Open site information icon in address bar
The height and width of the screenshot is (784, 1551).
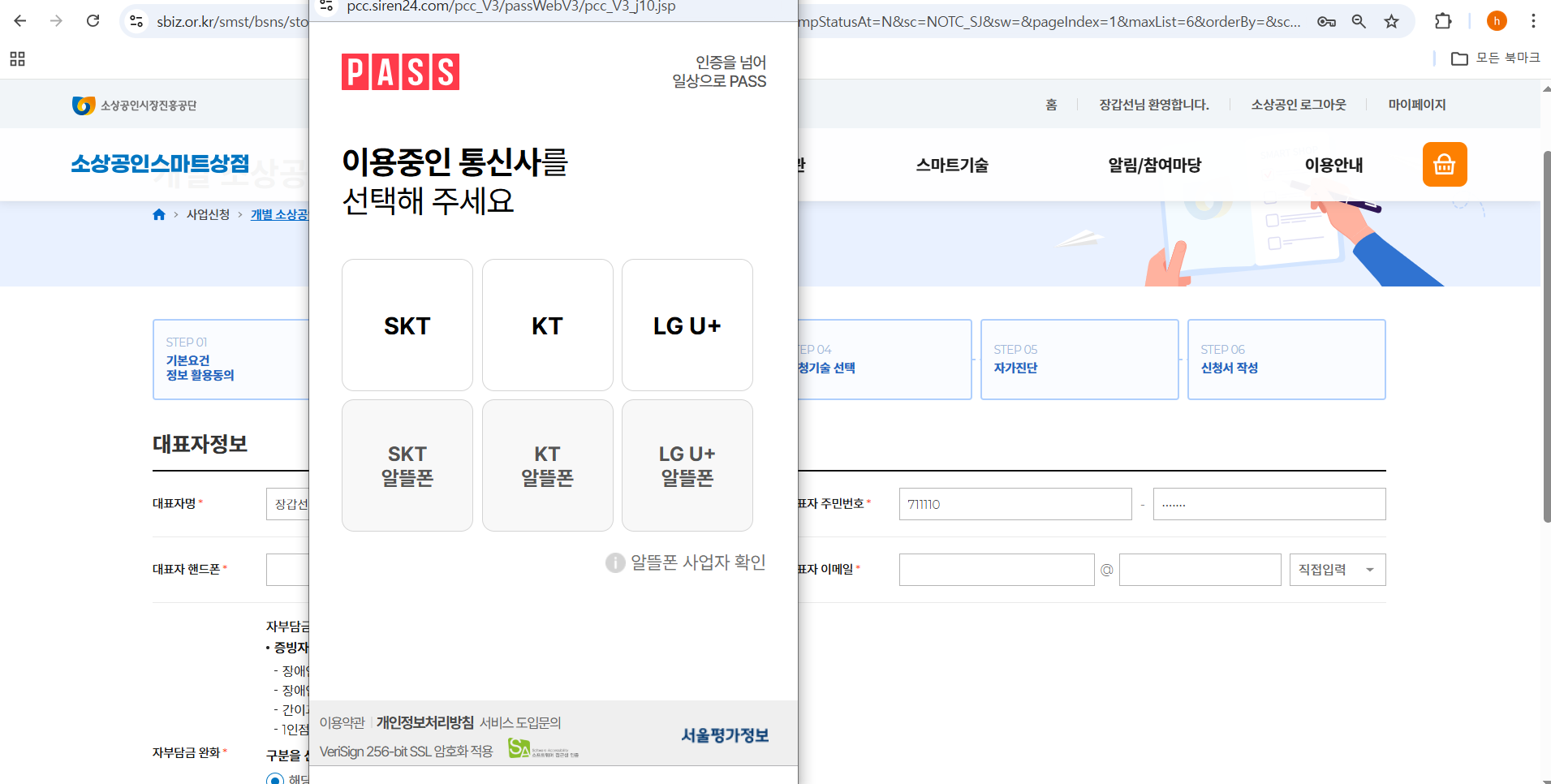pos(136,21)
